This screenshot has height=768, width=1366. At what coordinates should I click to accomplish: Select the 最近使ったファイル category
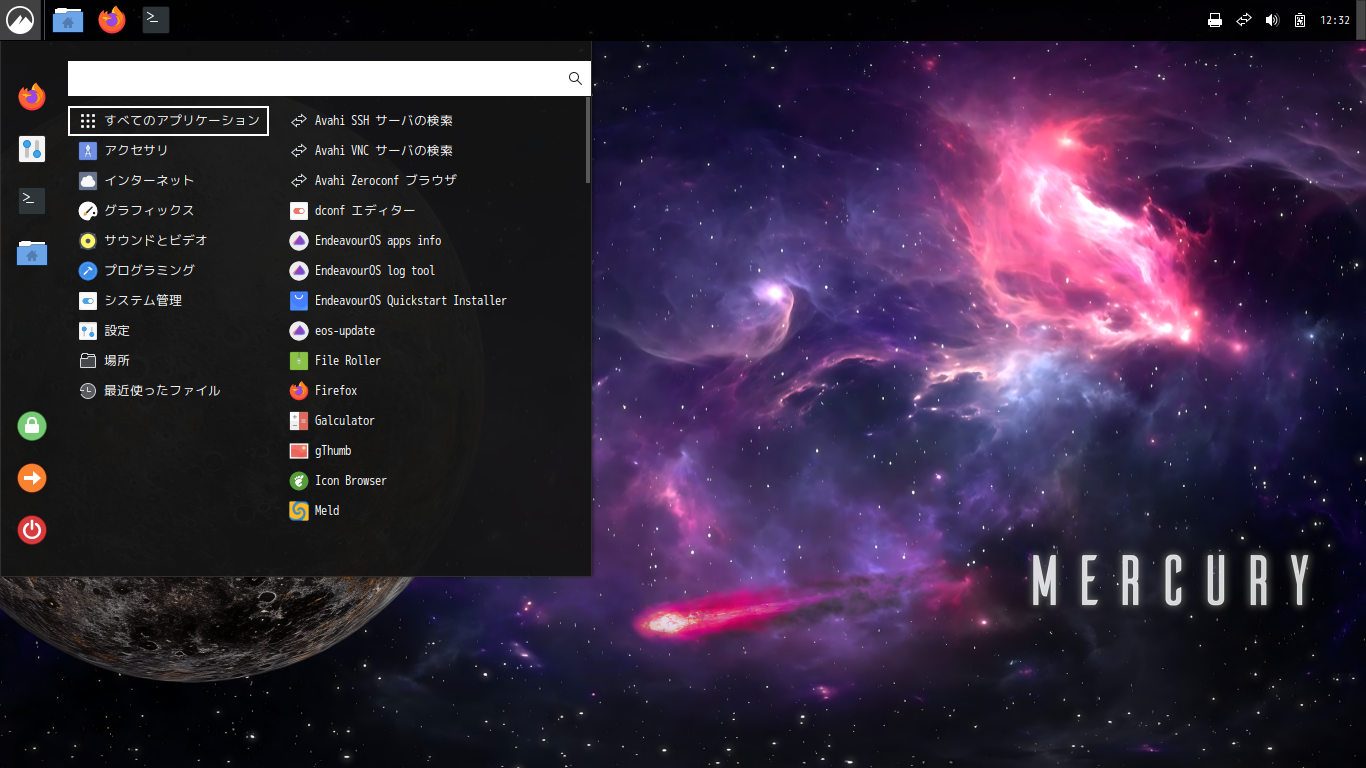point(168,390)
